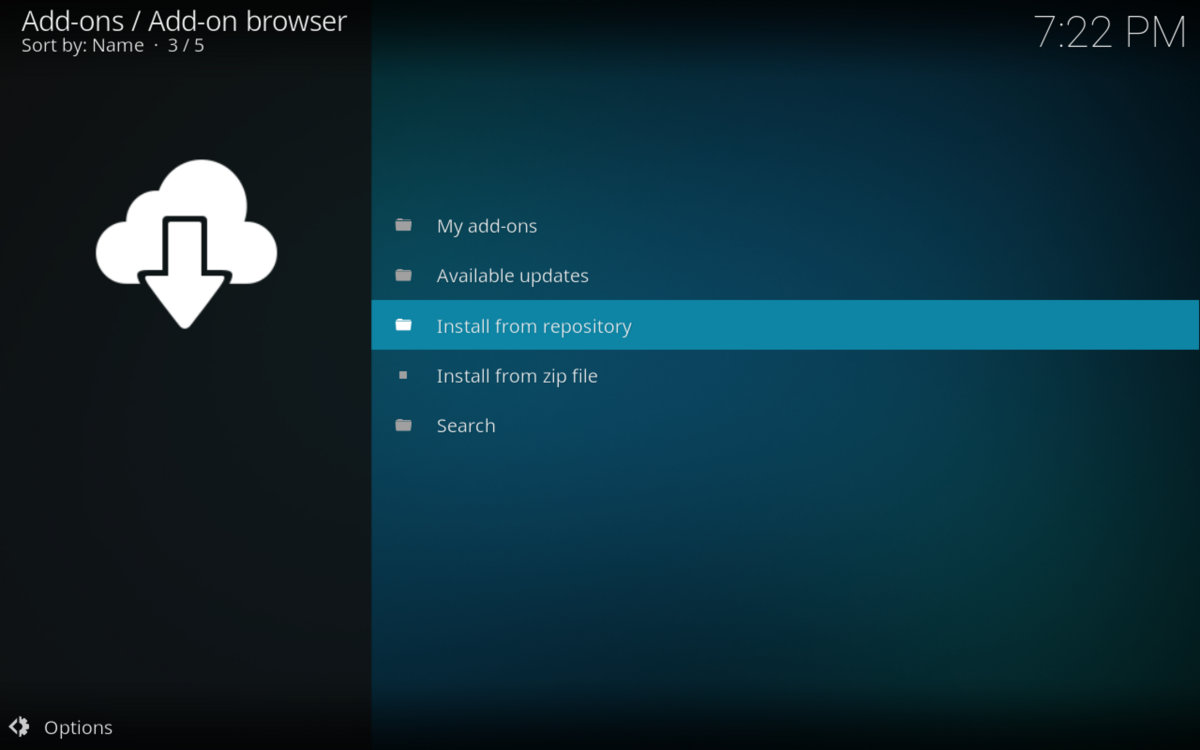Open the My add-ons entry
Image resolution: width=1200 pixels, height=750 pixels.
[x=486, y=226]
